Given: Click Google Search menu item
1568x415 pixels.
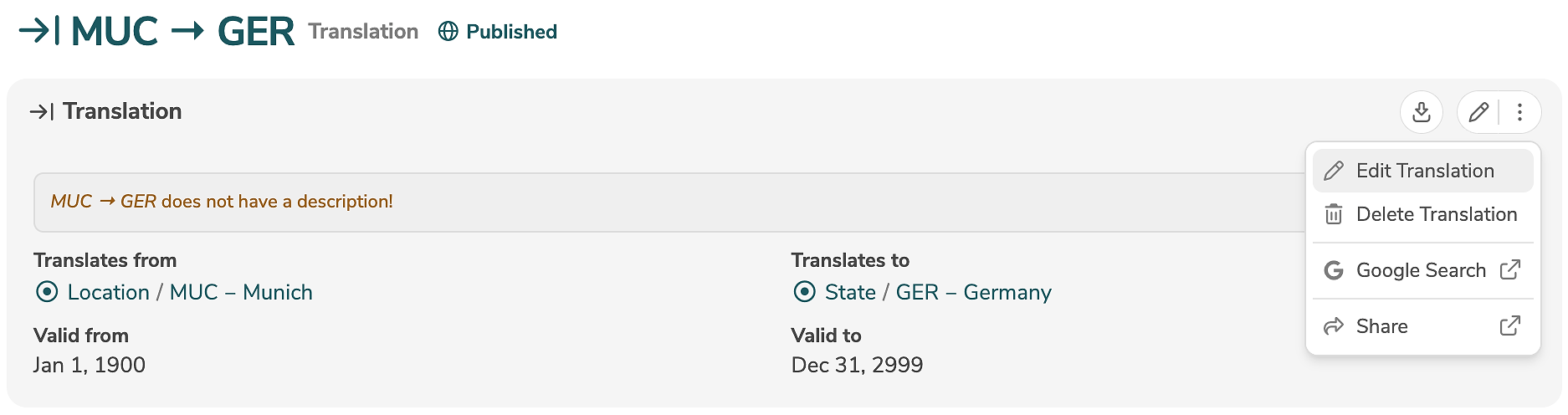Looking at the screenshot, I should (1421, 270).
